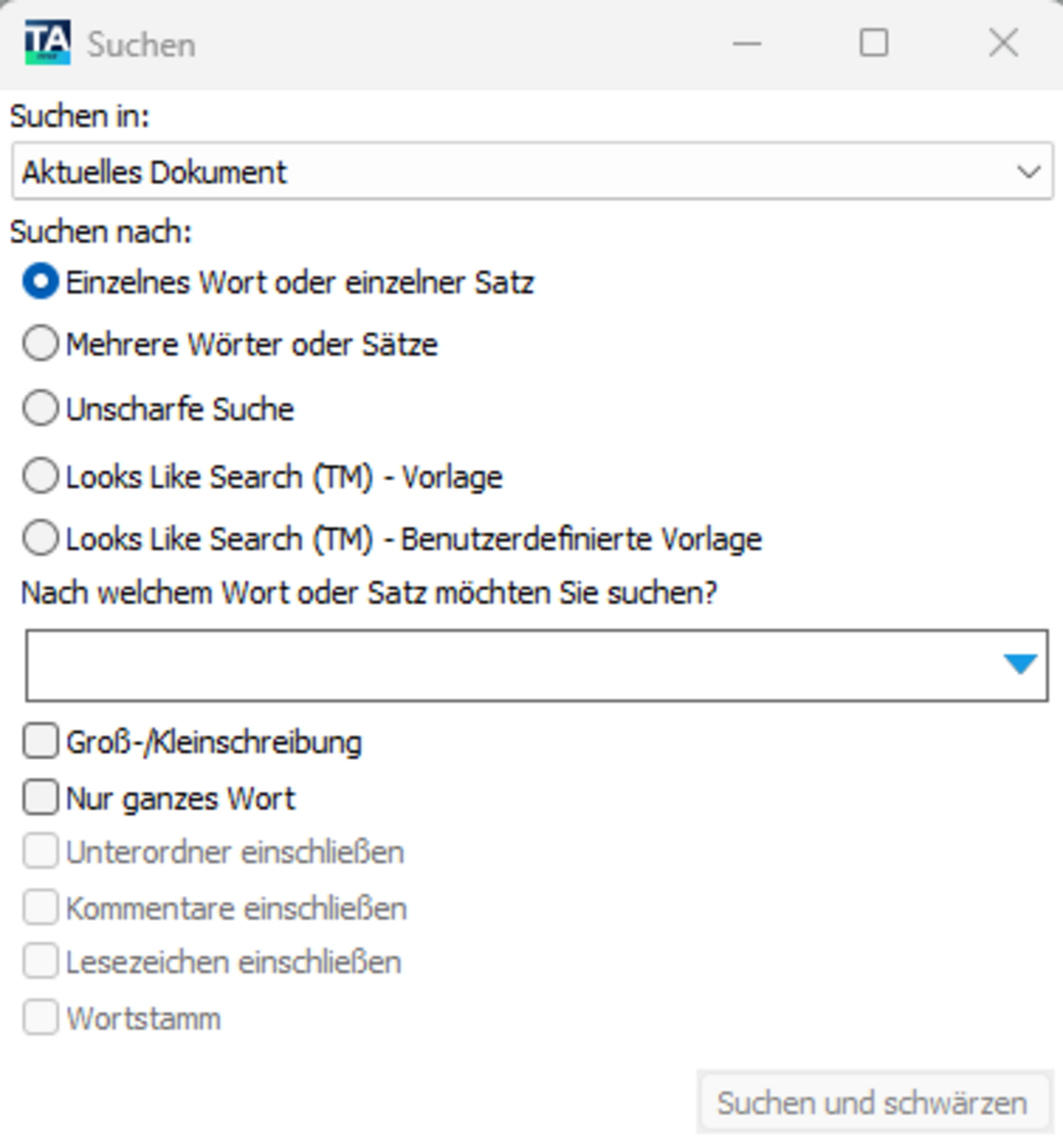Minimize the Suchen window
Image resolution: width=1063 pixels, height=1148 pixels.
[x=746, y=43]
